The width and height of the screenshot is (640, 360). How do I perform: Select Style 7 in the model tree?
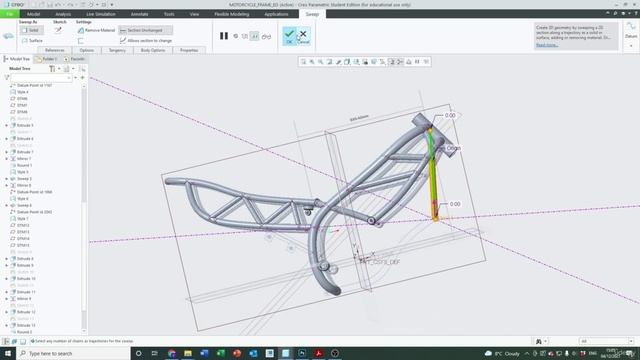click(19, 219)
